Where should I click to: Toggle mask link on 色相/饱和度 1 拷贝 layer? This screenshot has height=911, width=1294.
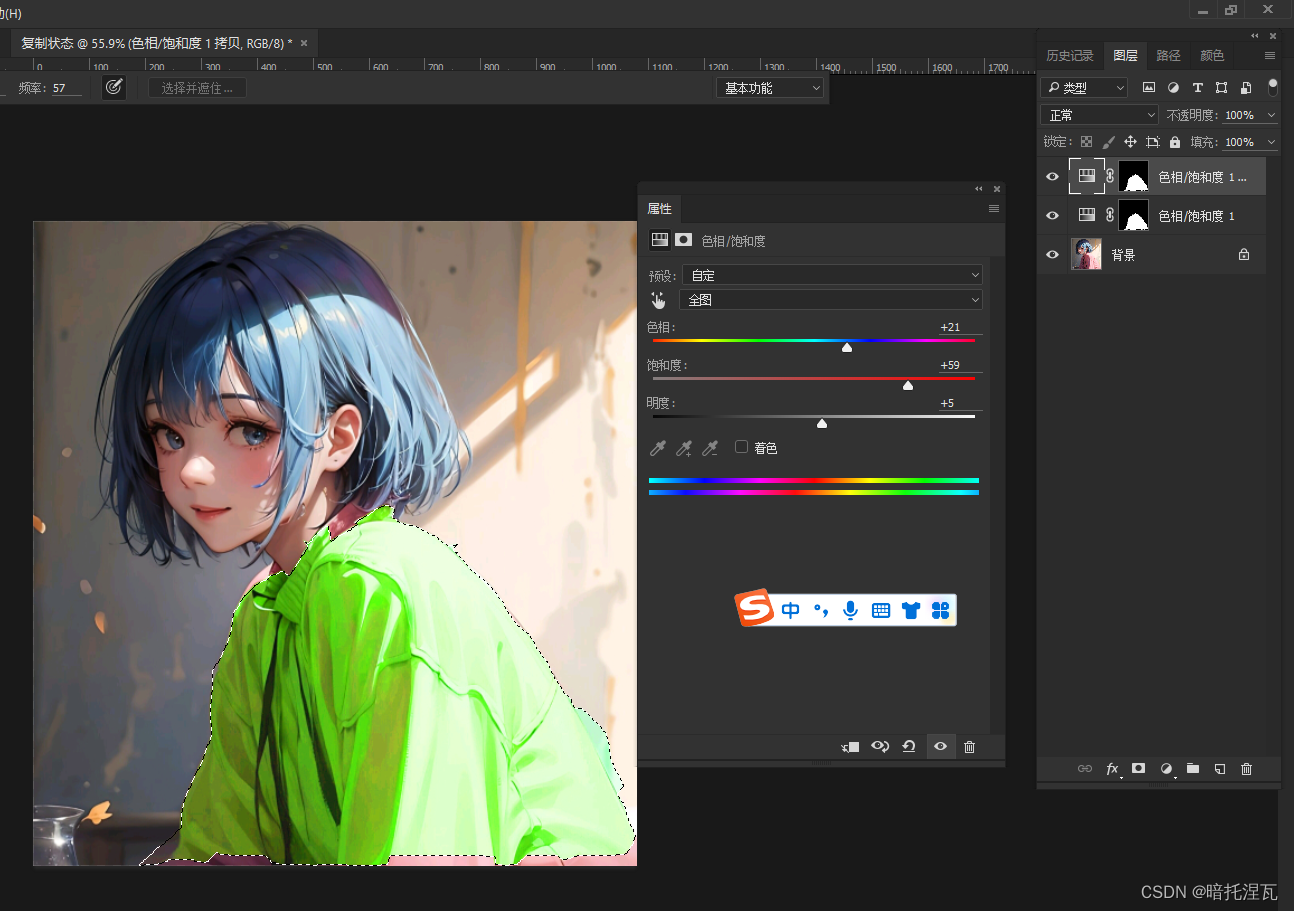tap(1110, 177)
